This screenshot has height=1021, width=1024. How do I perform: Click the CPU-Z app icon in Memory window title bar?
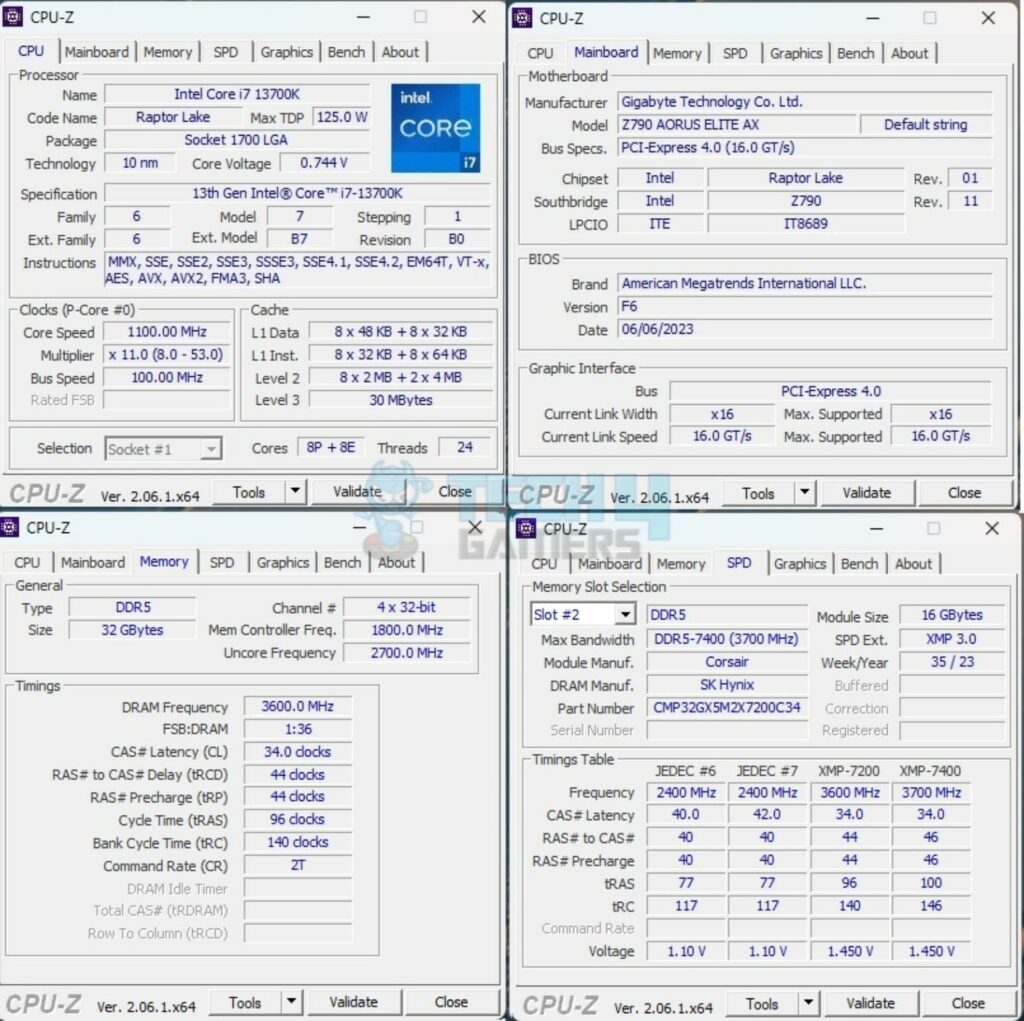pyautogui.click(x=9, y=527)
